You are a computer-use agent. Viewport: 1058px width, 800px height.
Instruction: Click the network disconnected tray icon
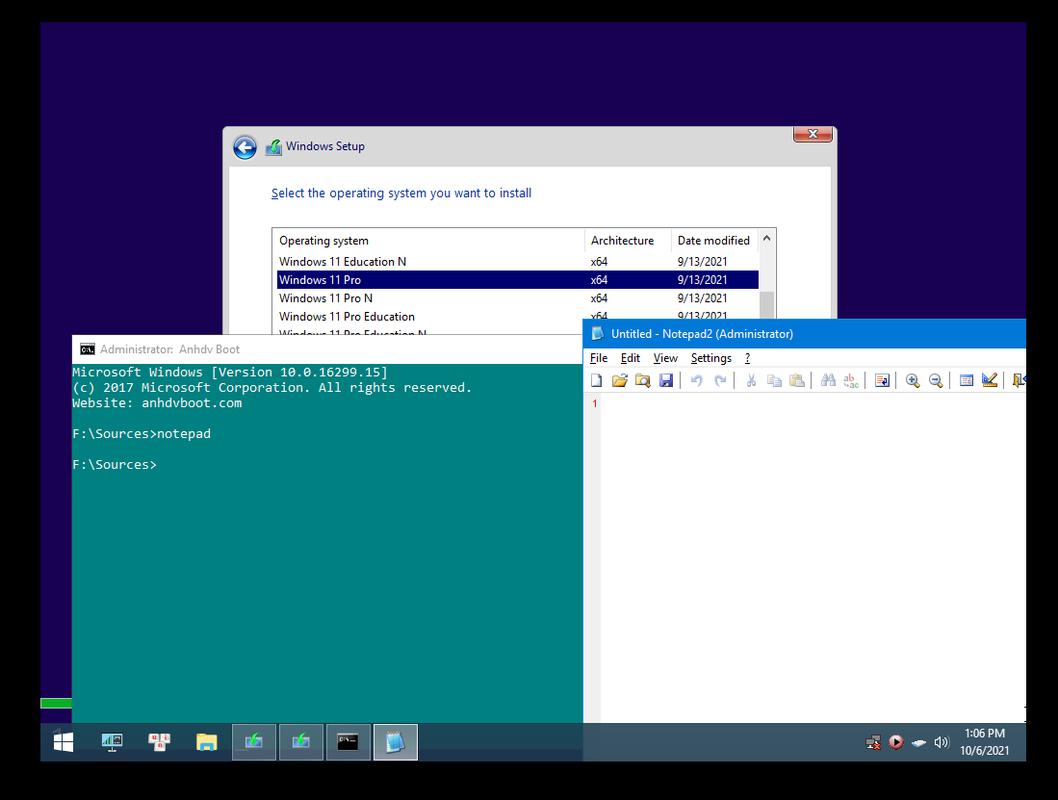[873, 743]
